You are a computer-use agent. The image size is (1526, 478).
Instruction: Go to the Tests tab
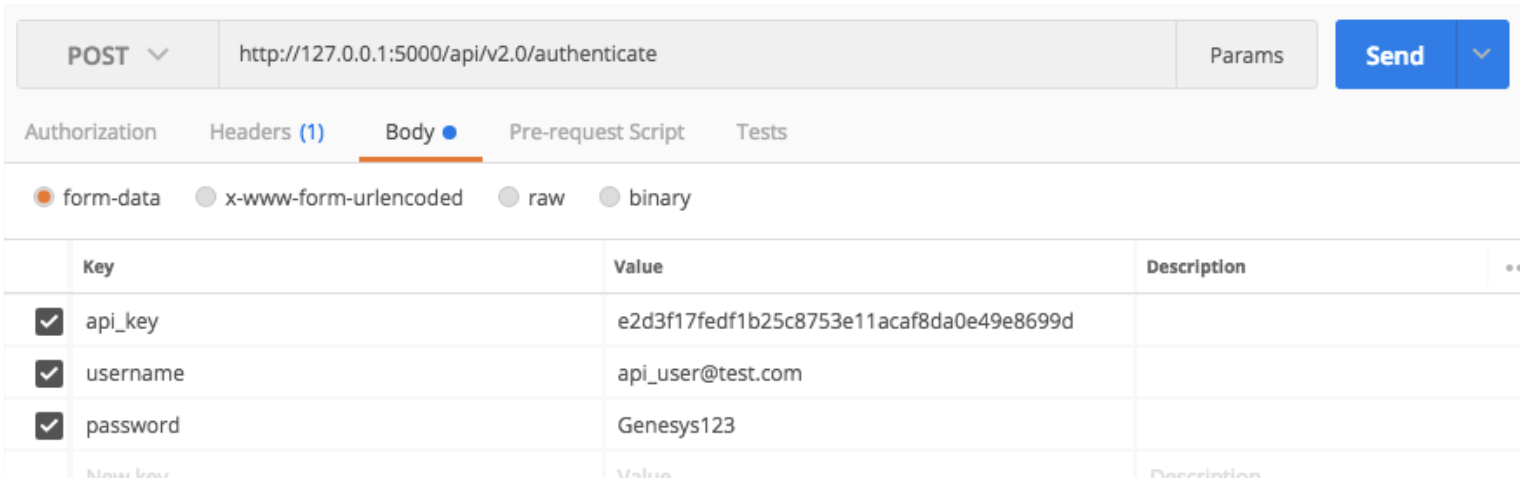coord(761,132)
